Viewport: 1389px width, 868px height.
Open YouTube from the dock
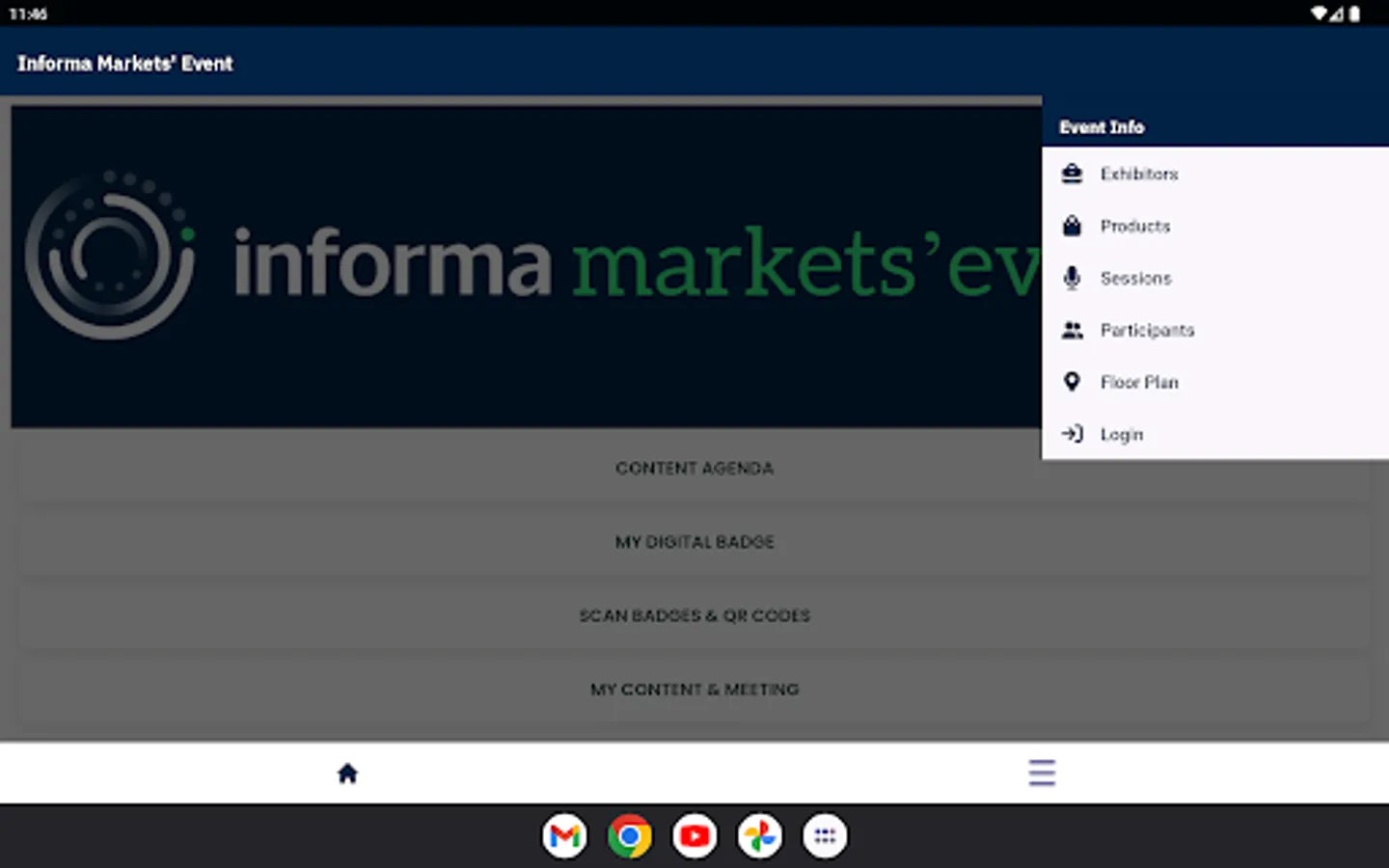pyautogui.click(x=694, y=836)
